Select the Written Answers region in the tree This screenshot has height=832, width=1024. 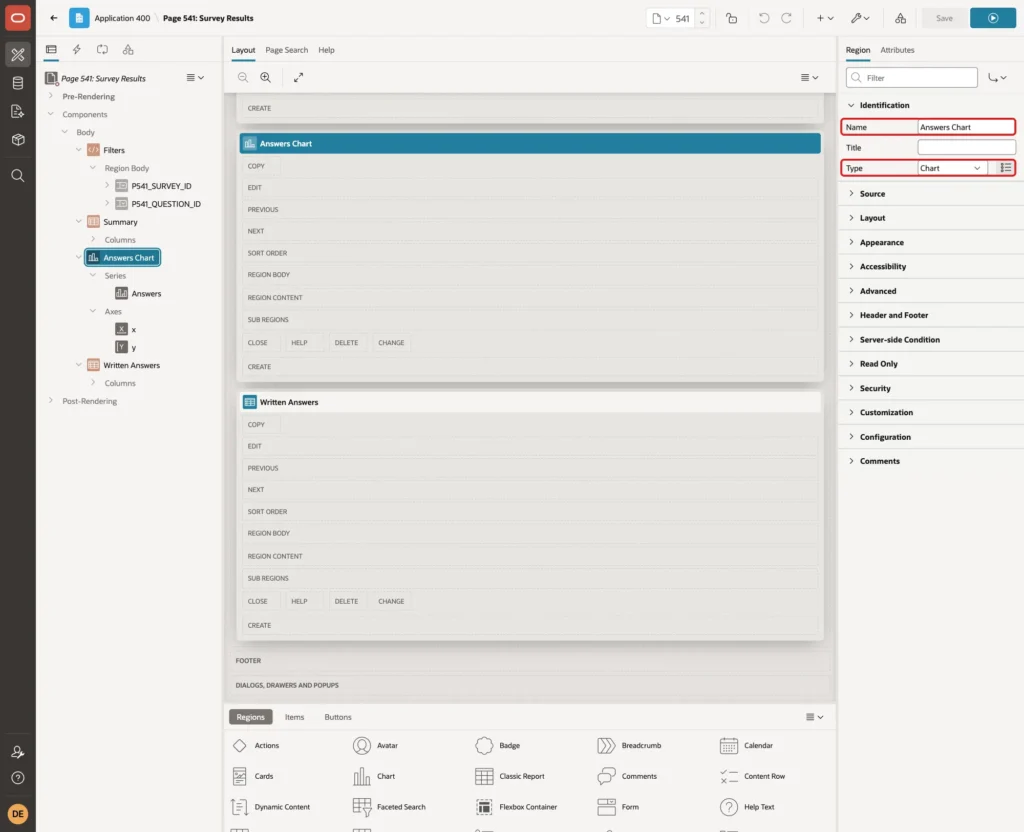coord(131,366)
